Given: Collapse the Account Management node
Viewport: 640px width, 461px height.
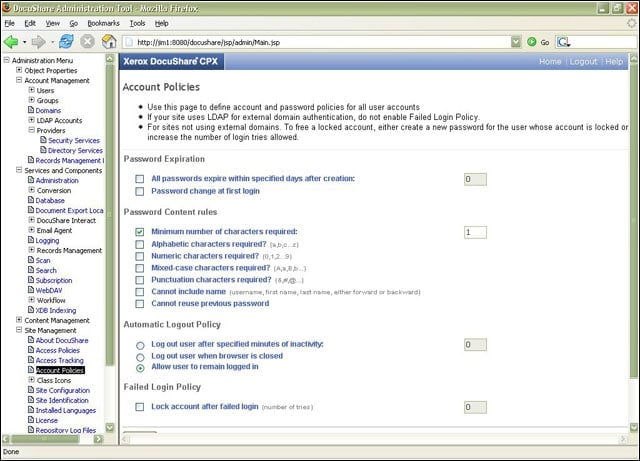Looking at the screenshot, I should (x=19, y=80).
